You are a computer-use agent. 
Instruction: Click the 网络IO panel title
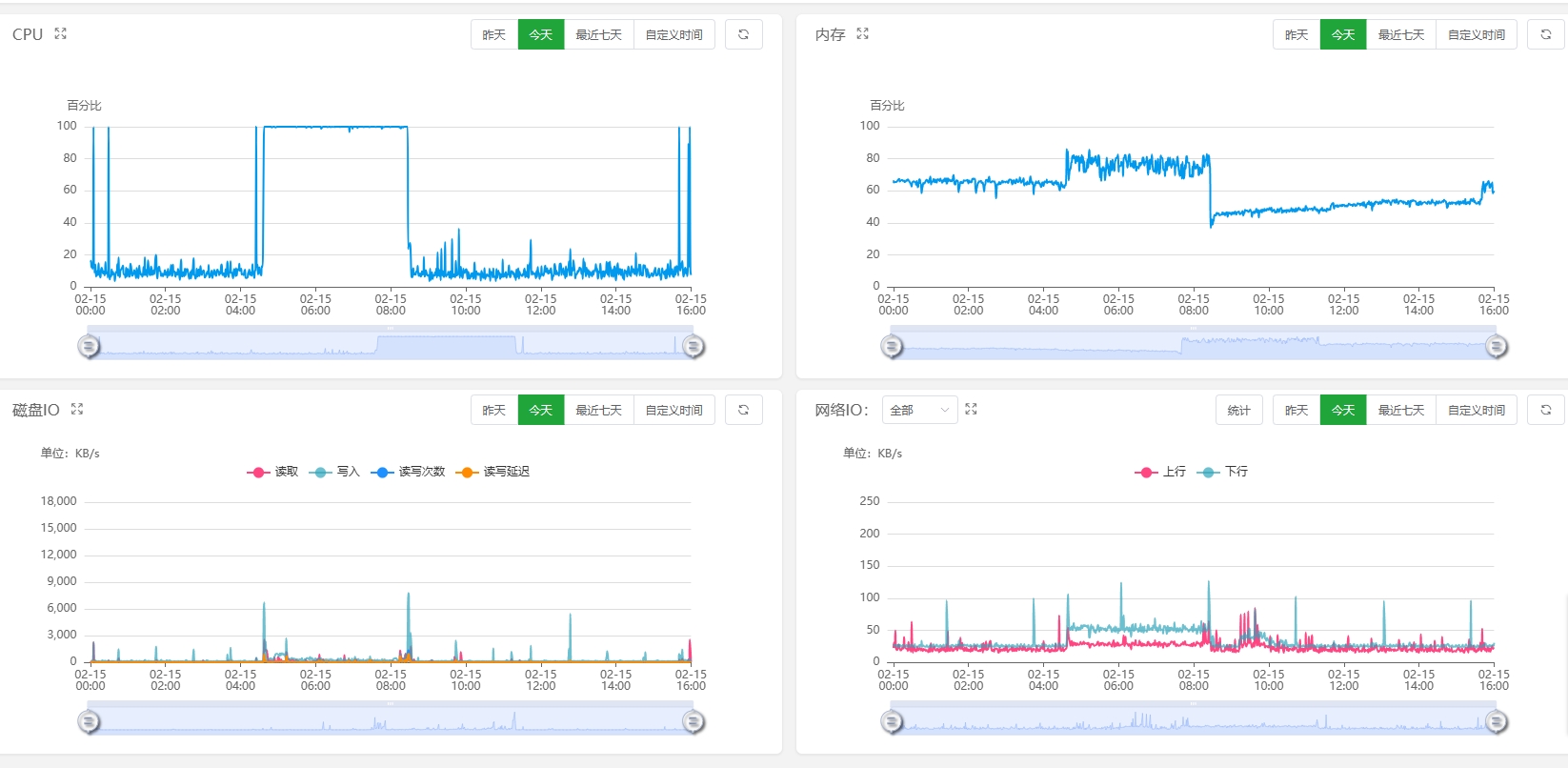841,410
